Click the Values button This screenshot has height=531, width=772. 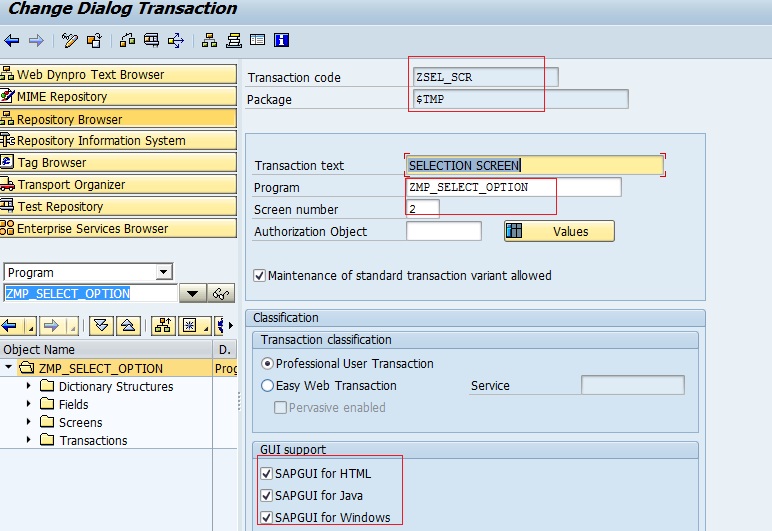(x=559, y=231)
